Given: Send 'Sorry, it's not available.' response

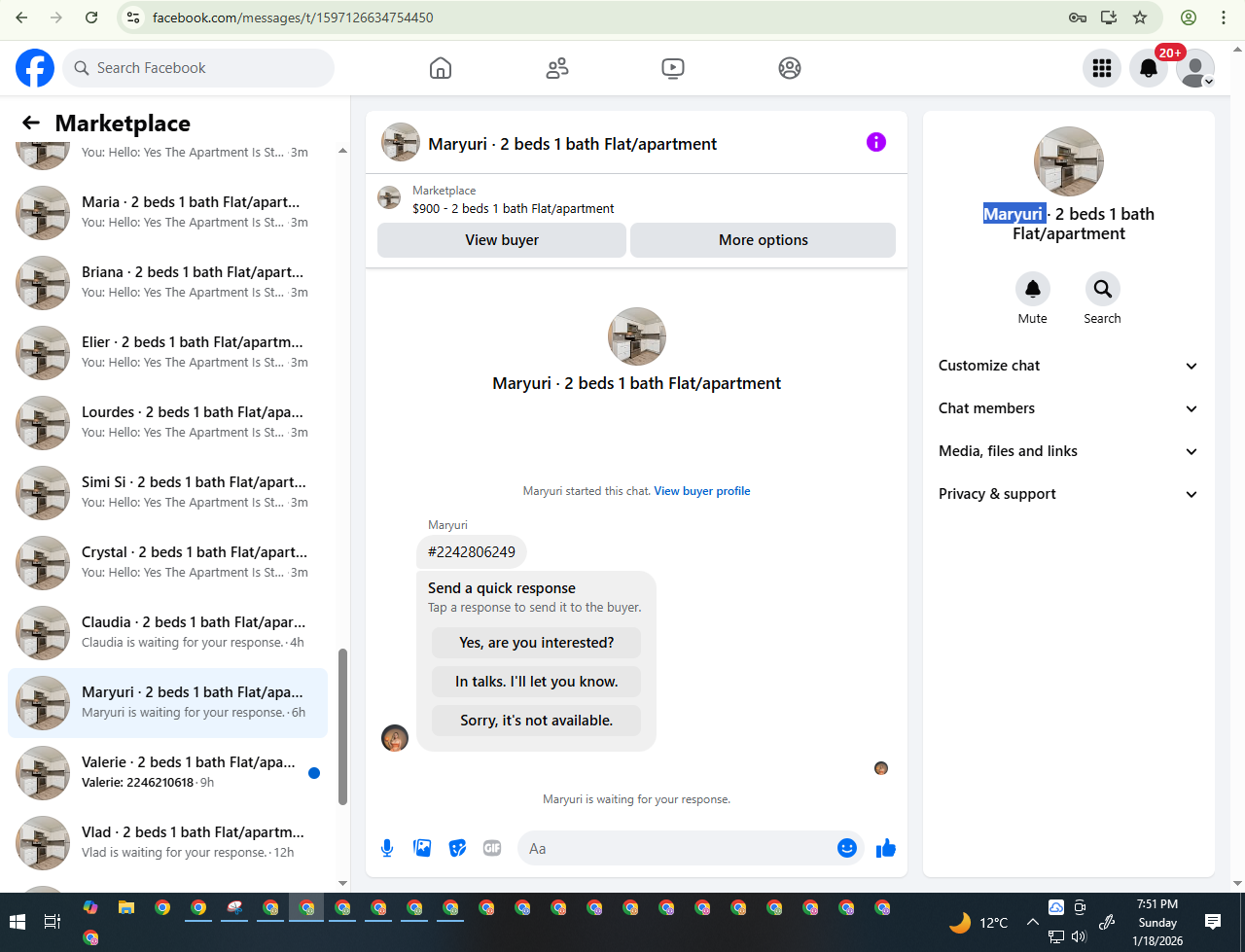Looking at the screenshot, I should pos(537,721).
